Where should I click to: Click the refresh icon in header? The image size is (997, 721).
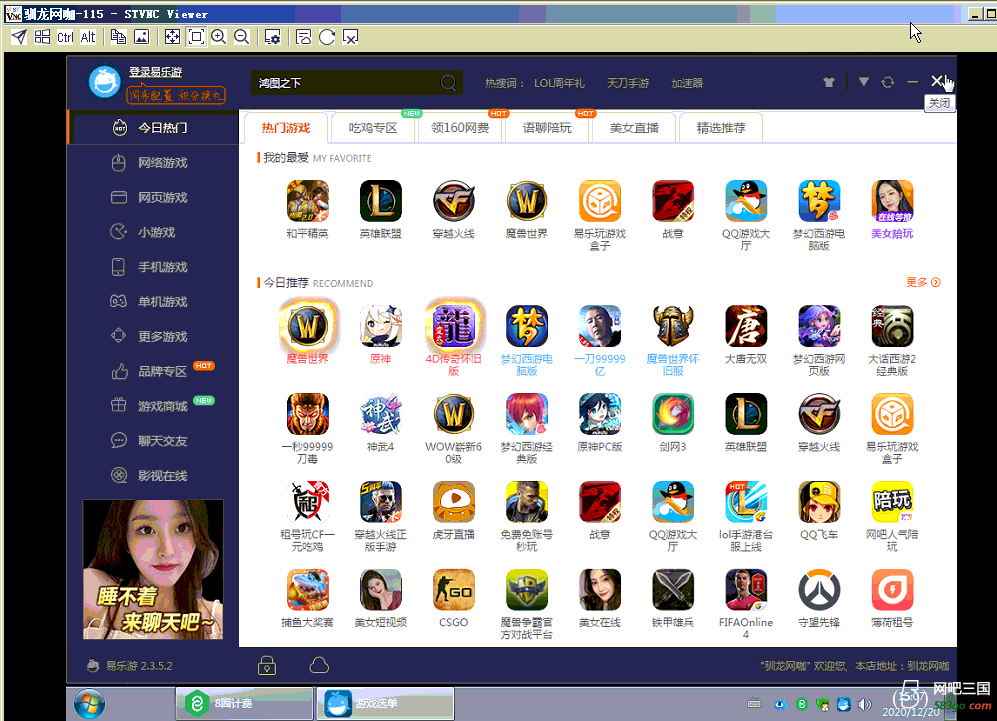[888, 82]
